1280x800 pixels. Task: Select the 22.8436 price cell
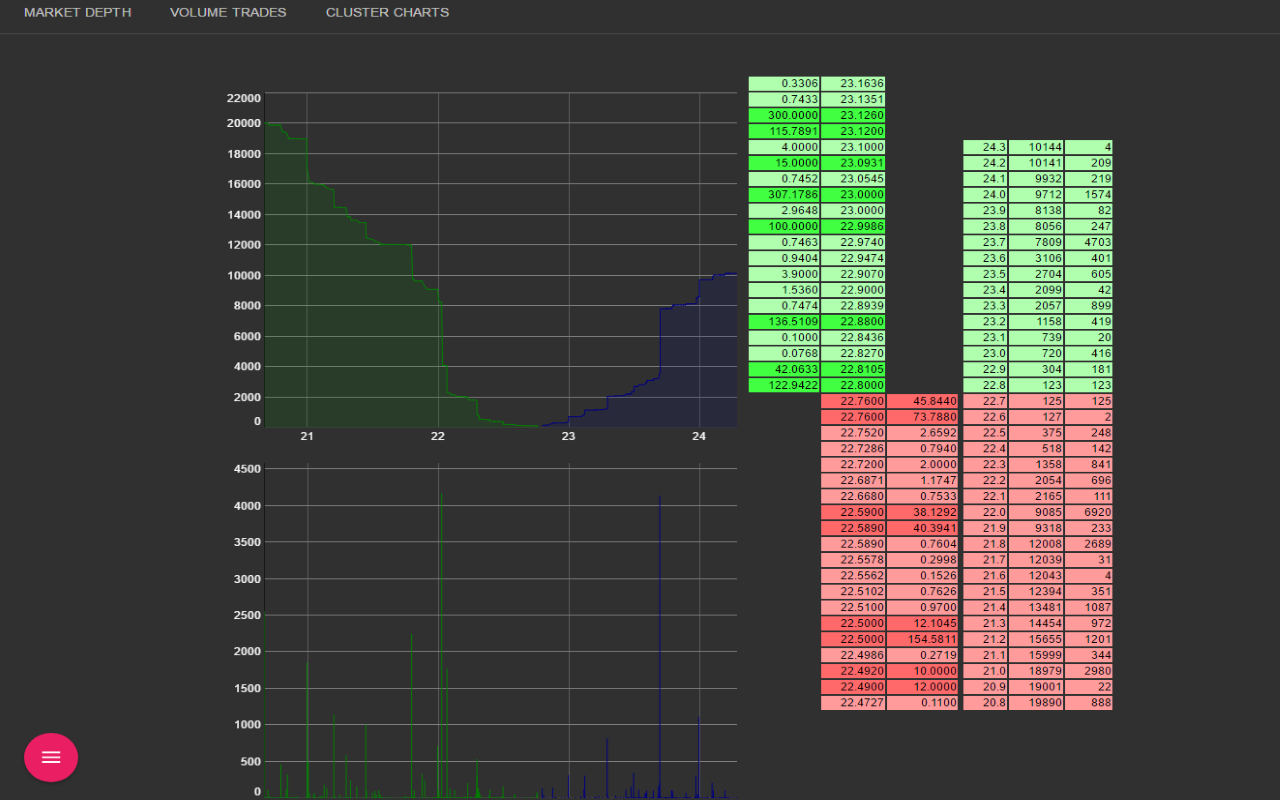tap(853, 337)
